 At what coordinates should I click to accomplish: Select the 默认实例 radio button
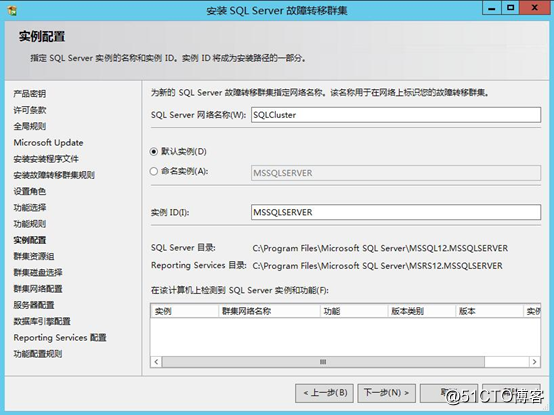(x=153, y=152)
